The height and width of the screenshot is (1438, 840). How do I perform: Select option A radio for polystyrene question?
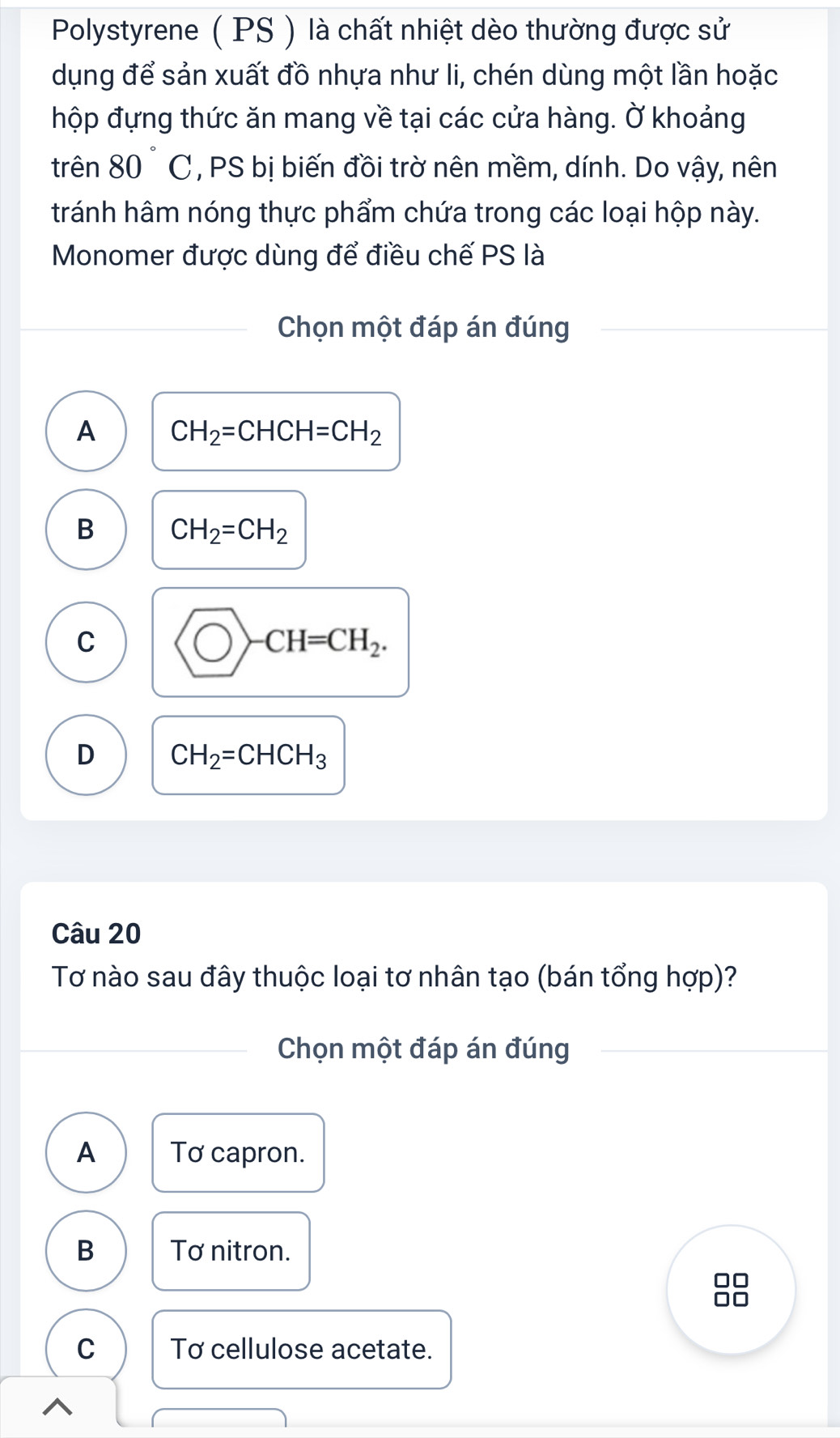tap(86, 432)
